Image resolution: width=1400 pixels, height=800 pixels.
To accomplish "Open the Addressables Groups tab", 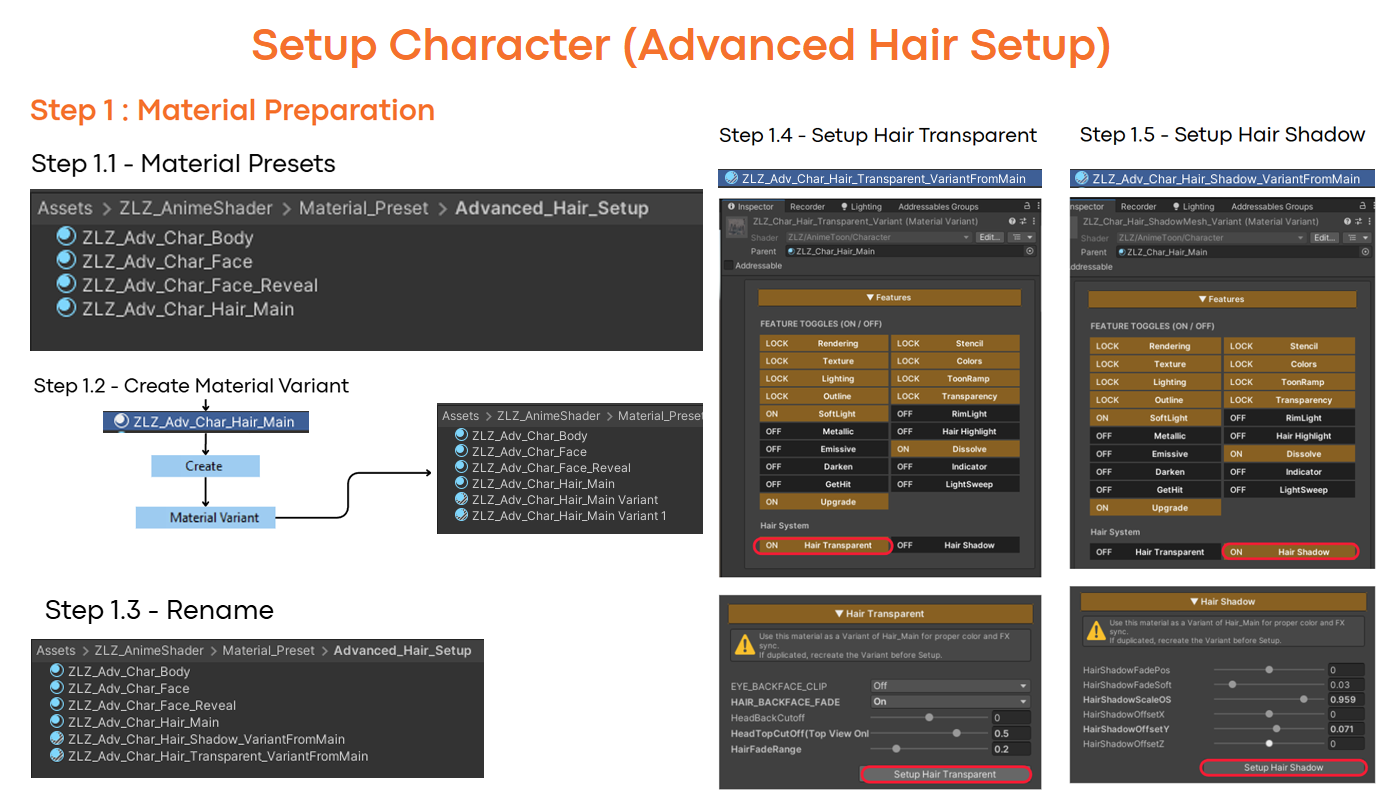I will pos(938,206).
